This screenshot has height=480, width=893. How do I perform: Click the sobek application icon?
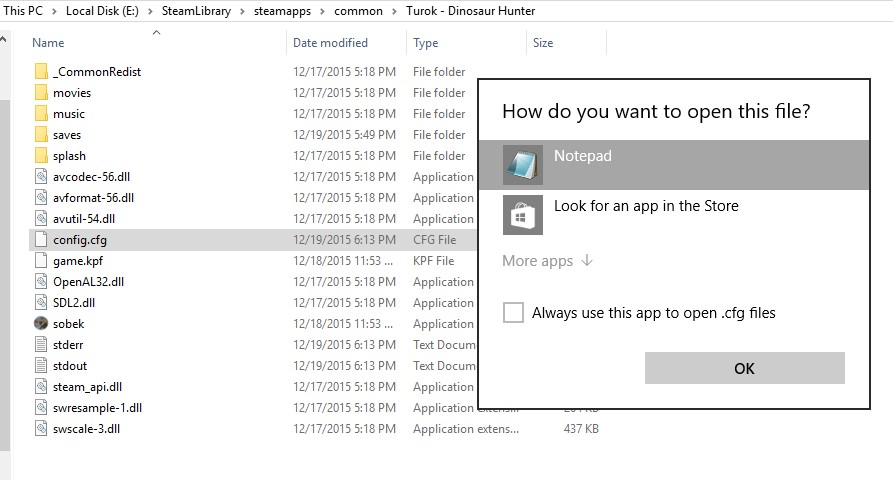pos(41,323)
